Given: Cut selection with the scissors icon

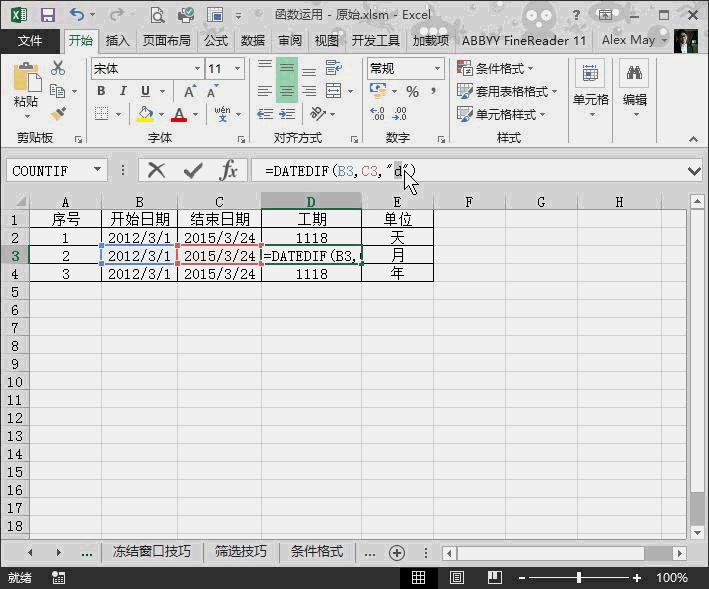Looking at the screenshot, I should click(x=58, y=68).
